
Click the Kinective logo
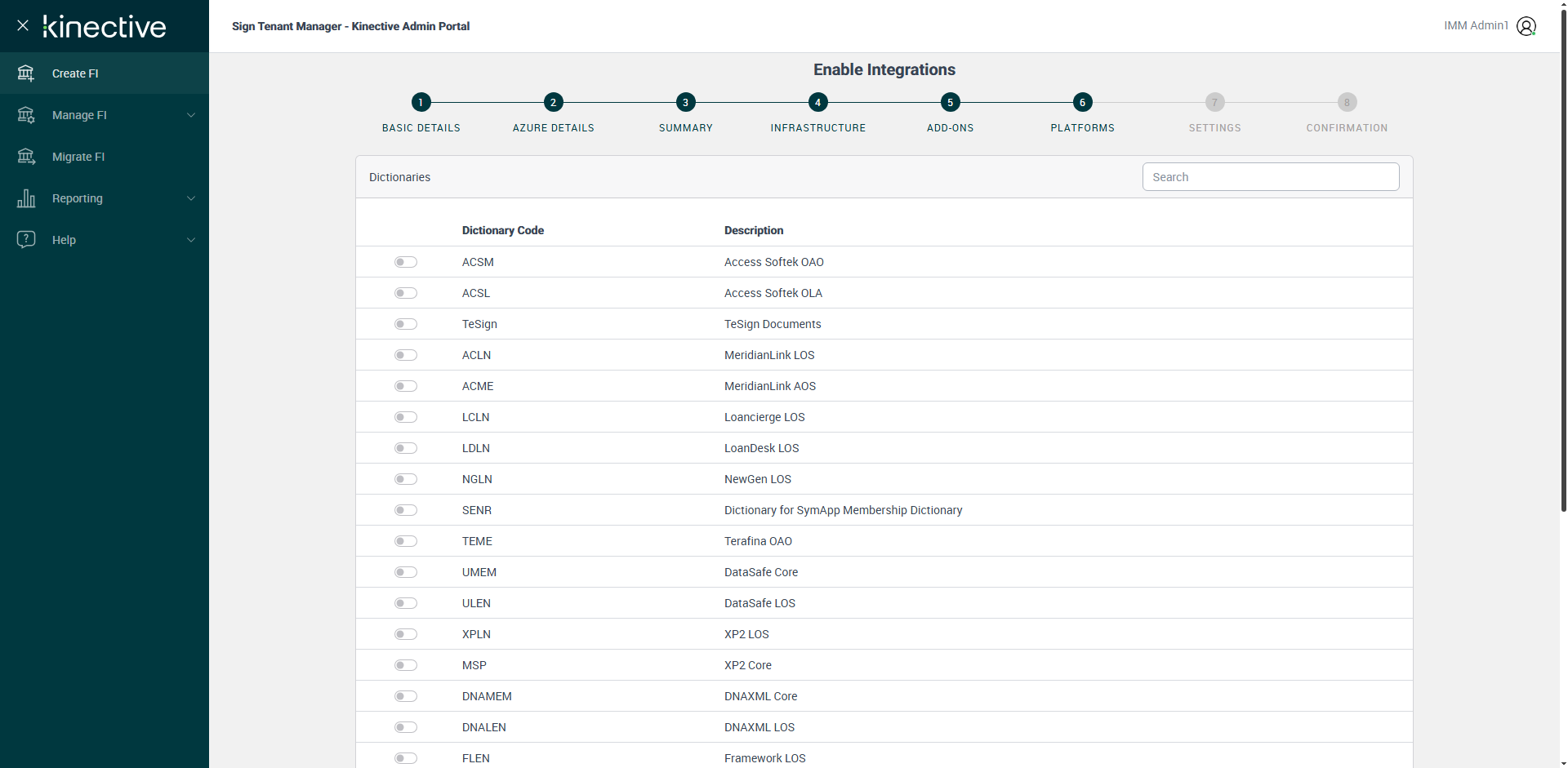pyautogui.click(x=105, y=27)
